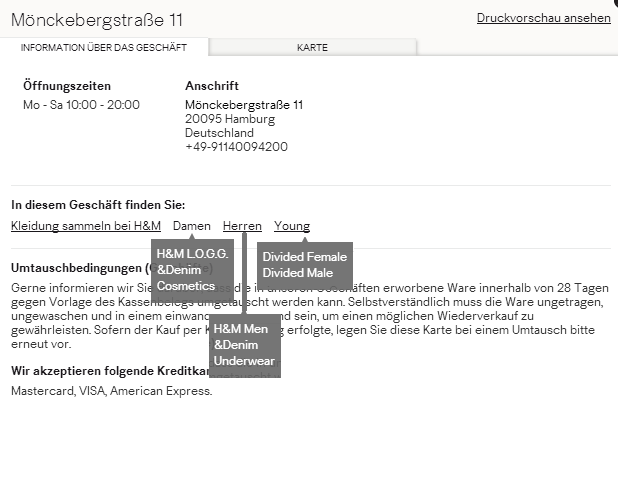This screenshot has height=494, width=618.
Task: Click the Young category link
Action: click(292, 226)
